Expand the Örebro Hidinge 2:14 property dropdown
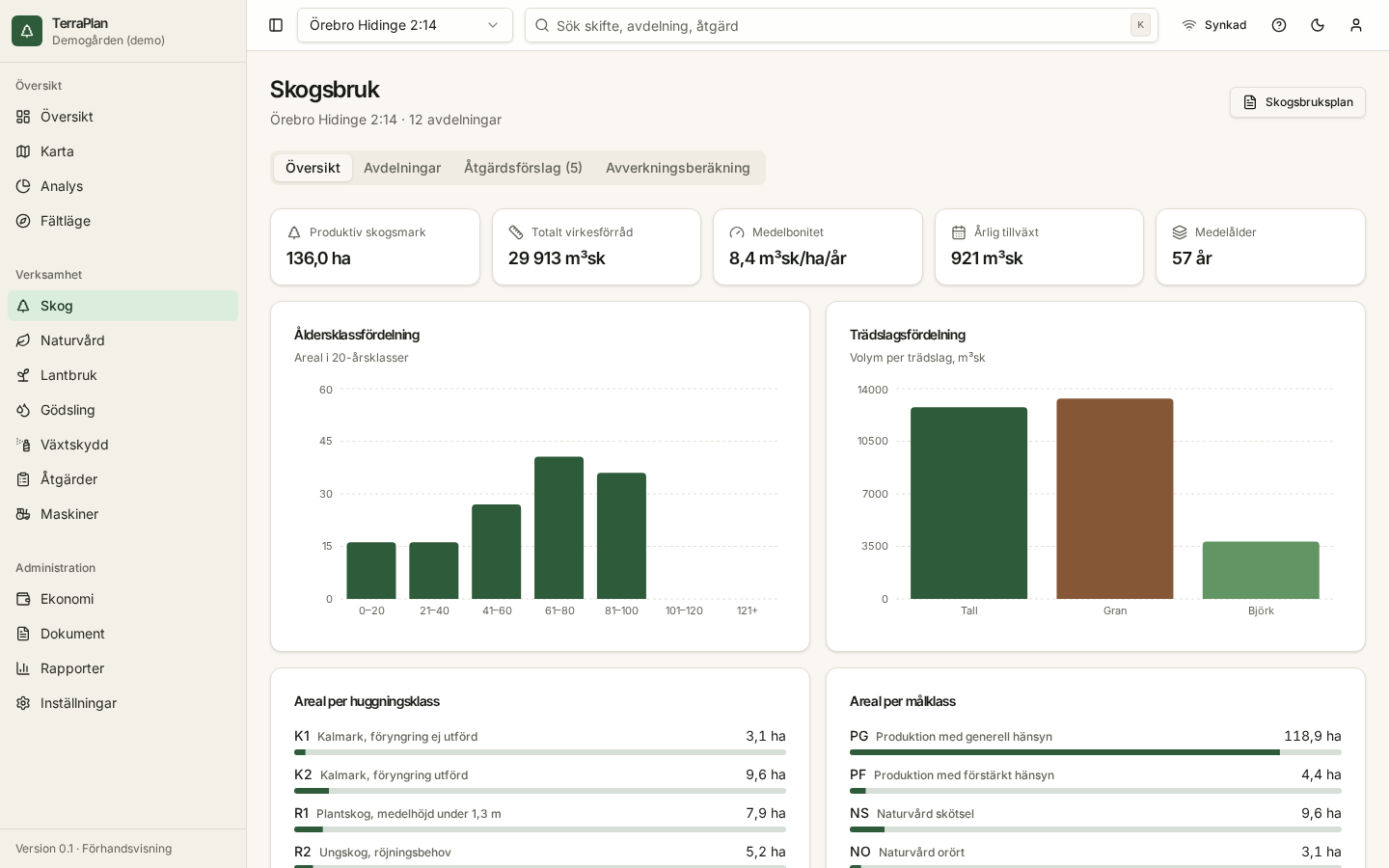The width and height of the screenshot is (1389, 868). tap(405, 25)
